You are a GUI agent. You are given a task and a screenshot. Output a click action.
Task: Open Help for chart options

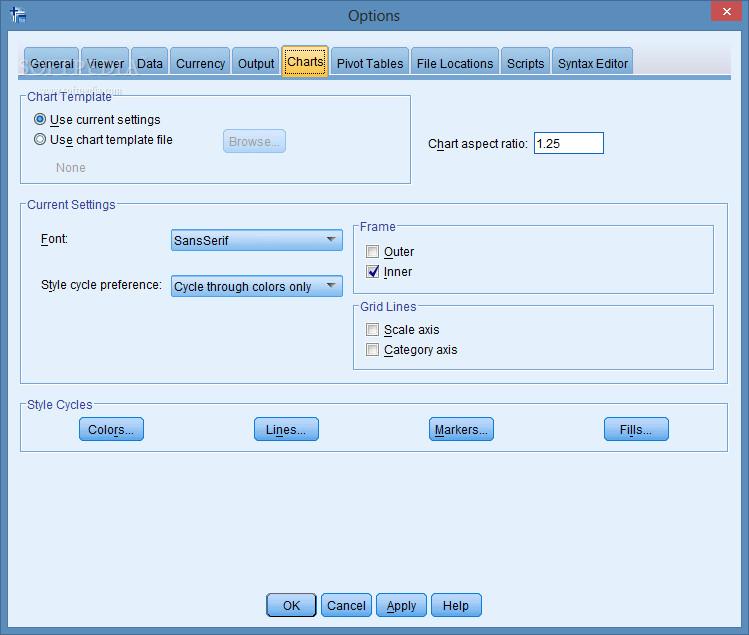(456, 605)
